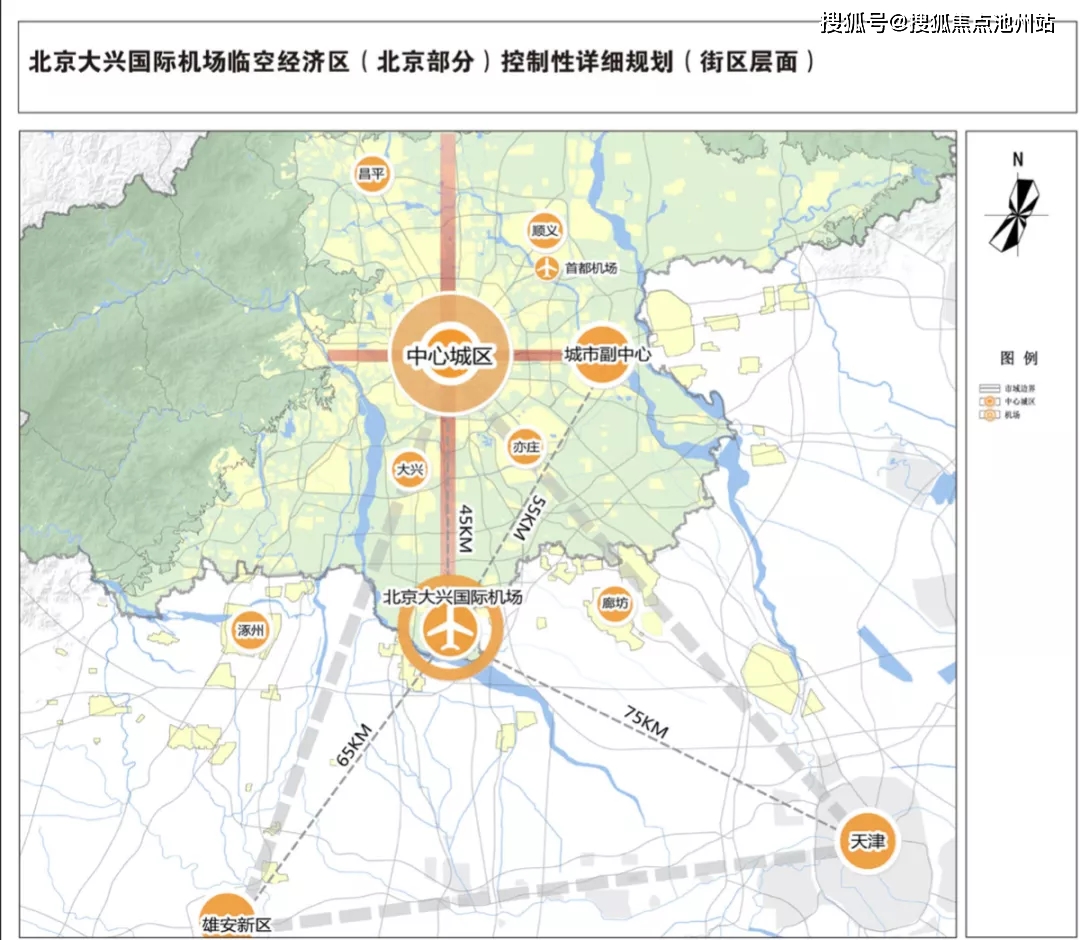Click the 中心城区 central city circle
Screen dimensions: 1080x940
(x=449, y=355)
